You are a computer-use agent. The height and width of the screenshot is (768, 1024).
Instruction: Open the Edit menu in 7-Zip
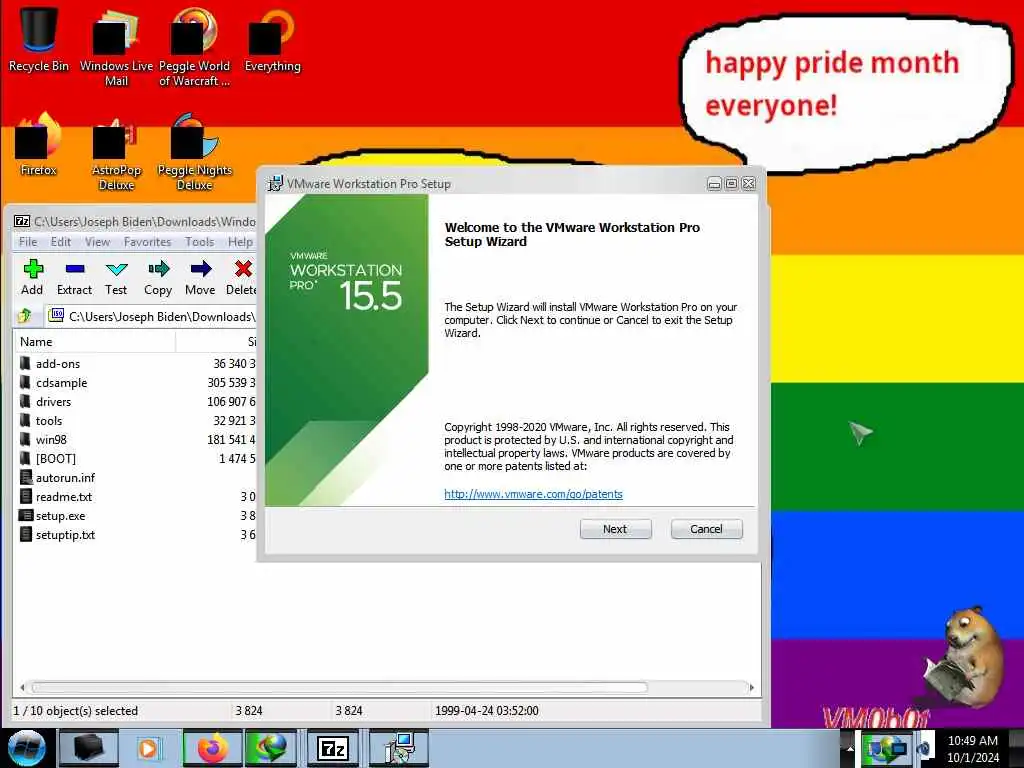(x=61, y=242)
